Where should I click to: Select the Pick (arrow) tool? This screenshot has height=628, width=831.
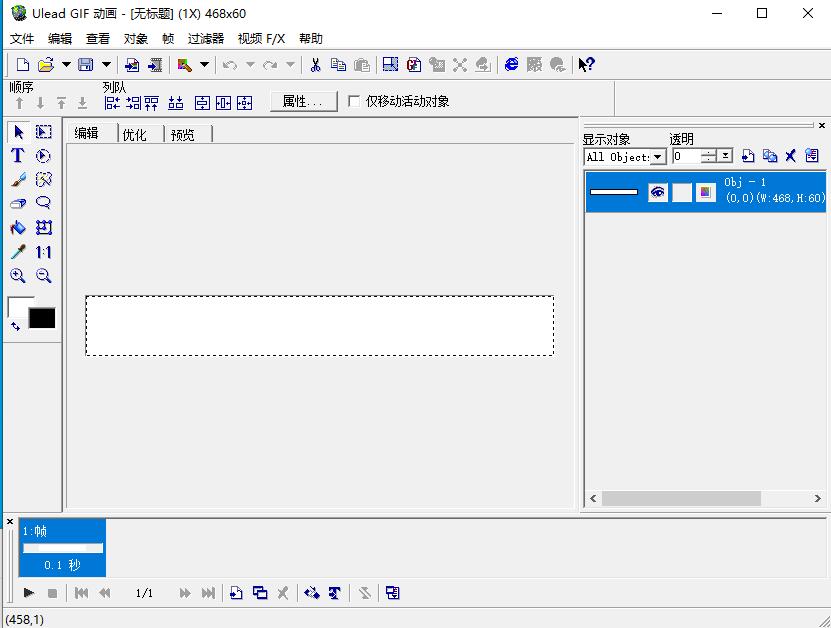click(x=19, y=131)
